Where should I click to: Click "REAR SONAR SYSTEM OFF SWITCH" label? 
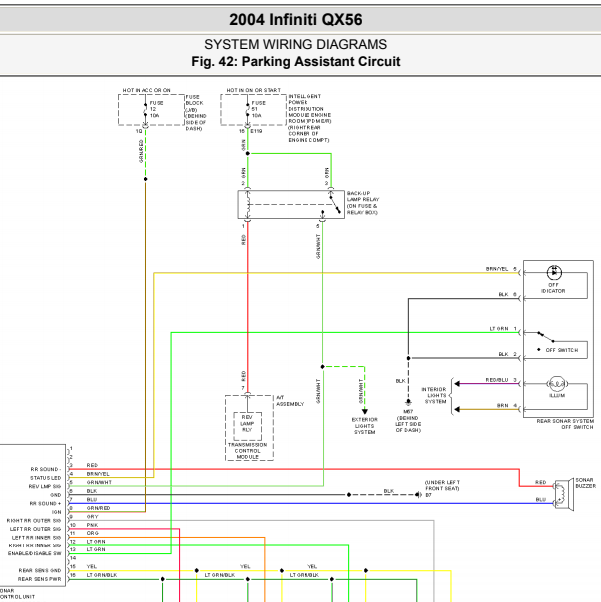pyautogui.click(x=565, y=424)
